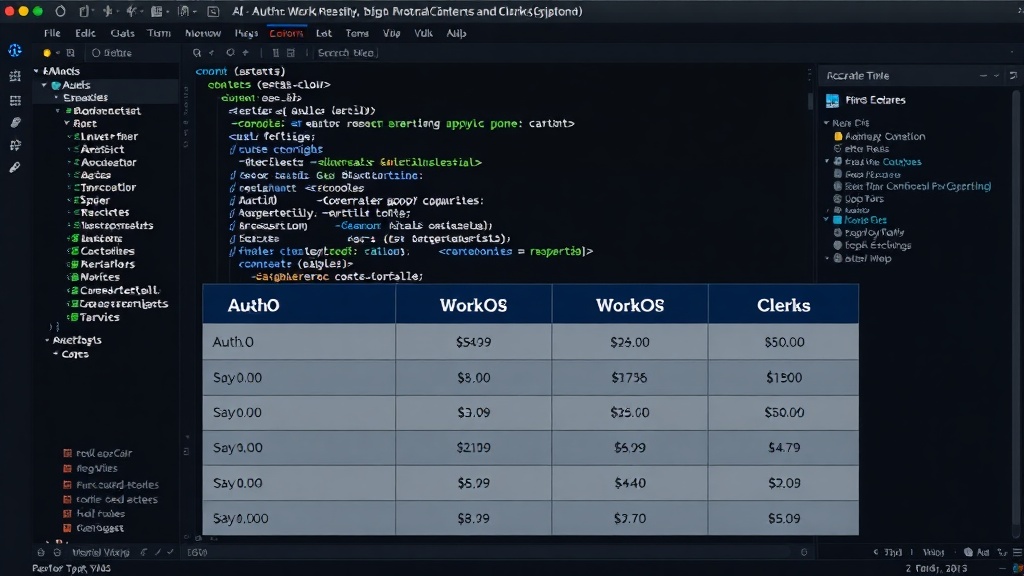Click the '$5499' table cell
The height and width of the screenshot is (576, 1024).
pos(473,342)
